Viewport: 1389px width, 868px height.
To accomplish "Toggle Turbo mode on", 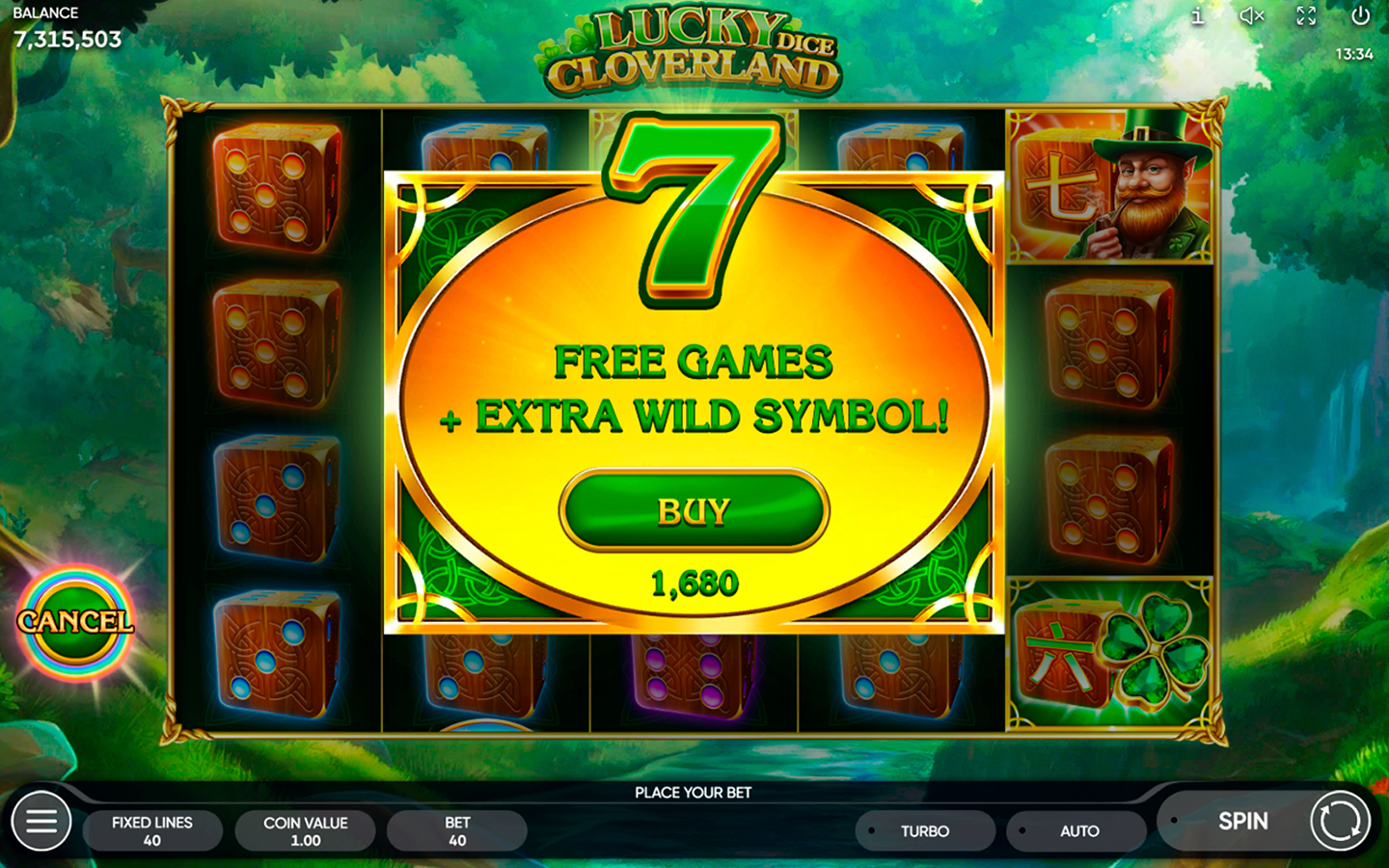I will [924, 830].
